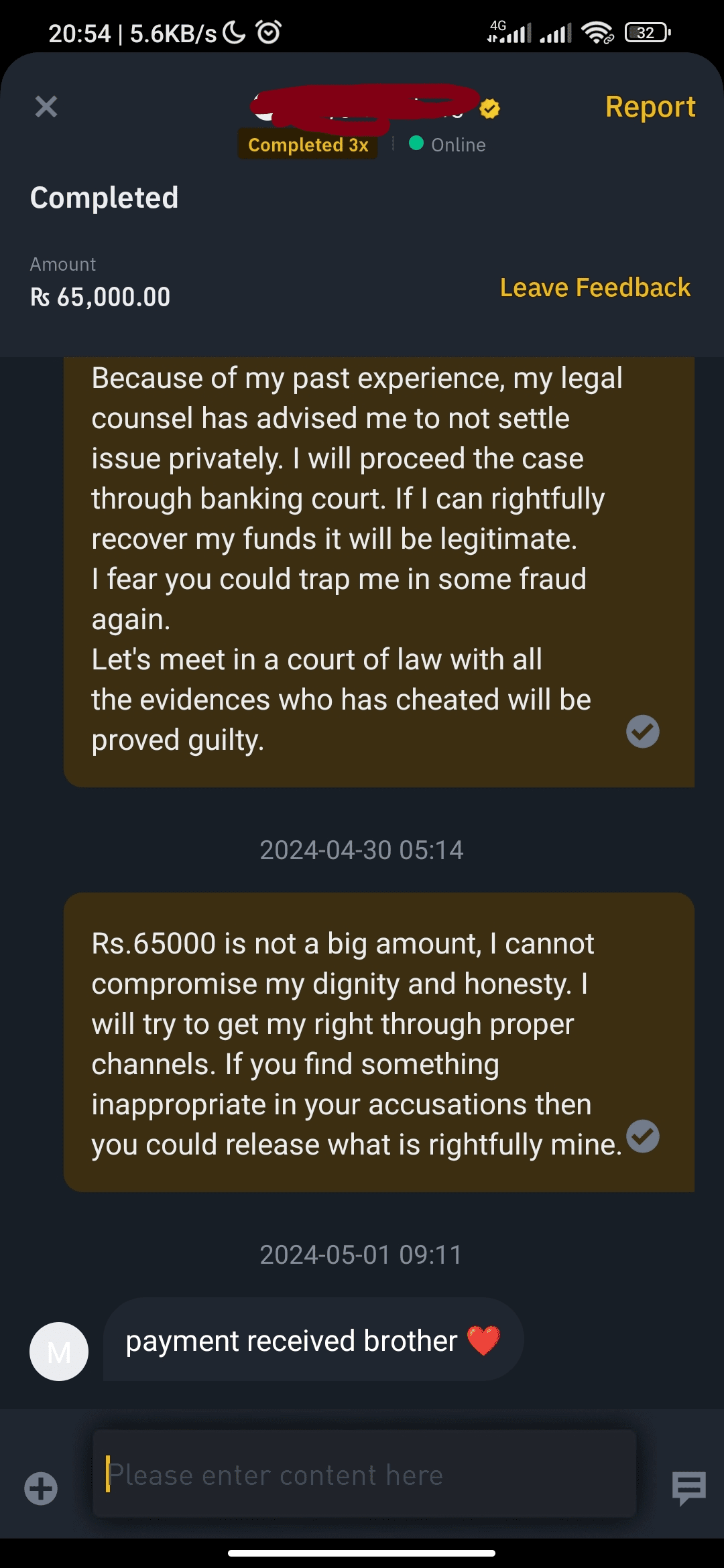724x1568 pixels.
Task: Tap the Report link
Action: point(650,107)
